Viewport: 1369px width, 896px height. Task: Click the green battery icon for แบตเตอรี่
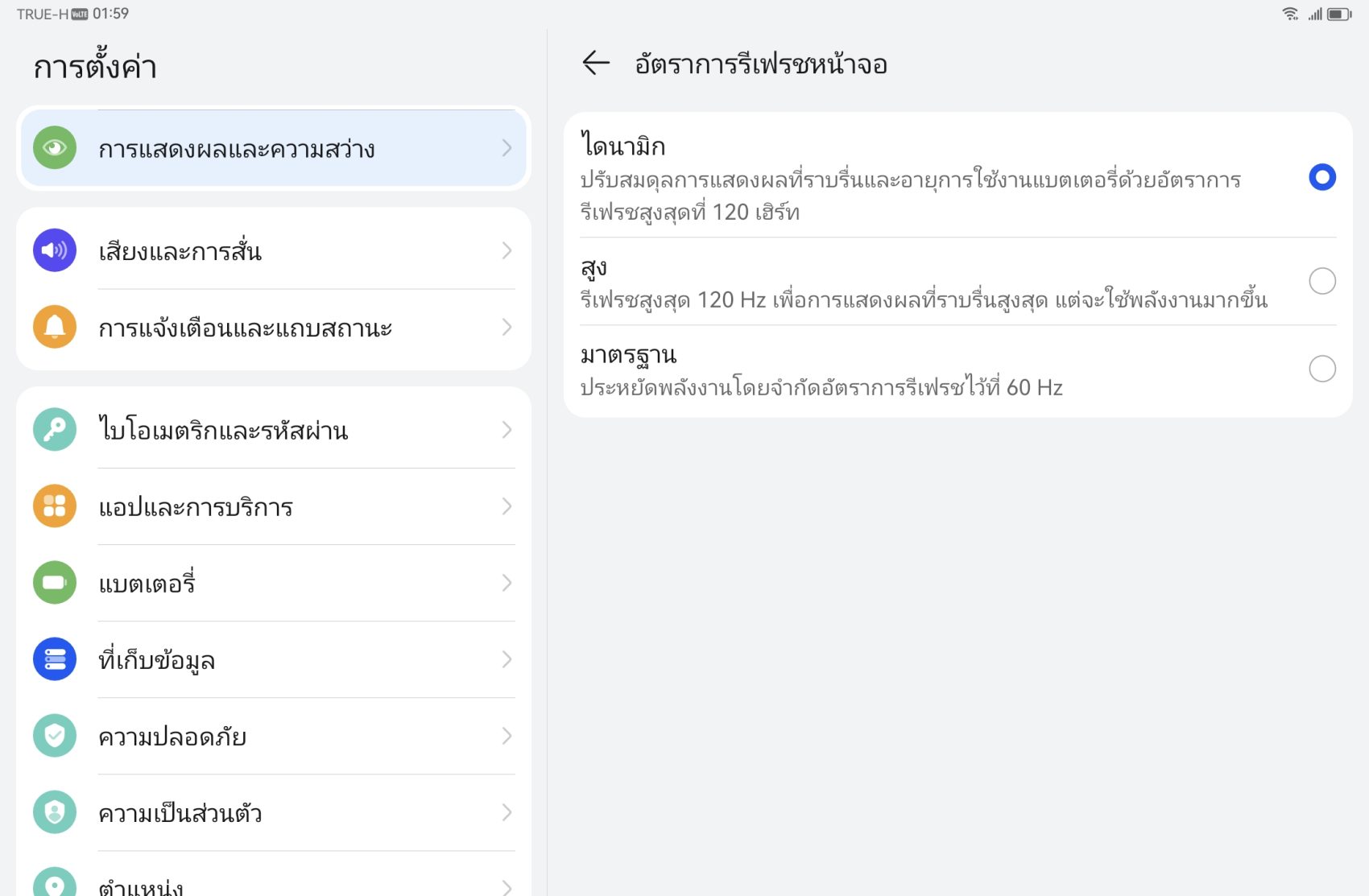55,582
